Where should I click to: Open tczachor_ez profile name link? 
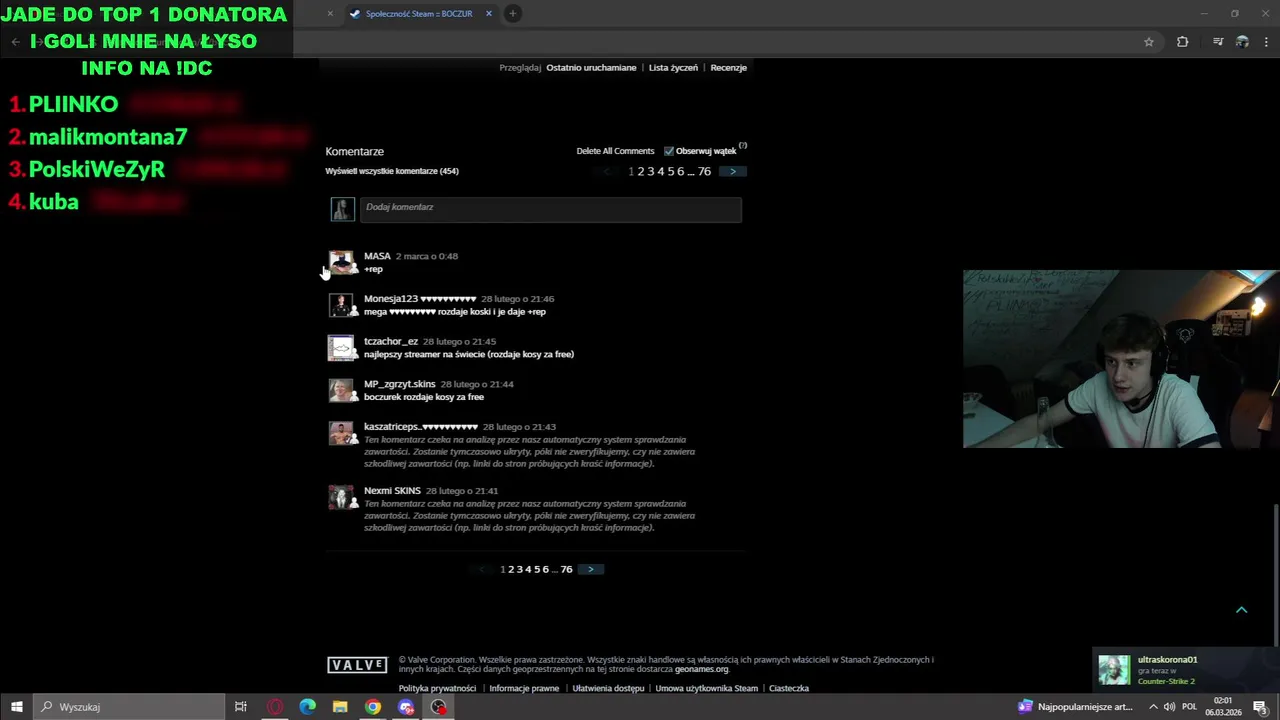pyautogui.click(x=391, y=342)
